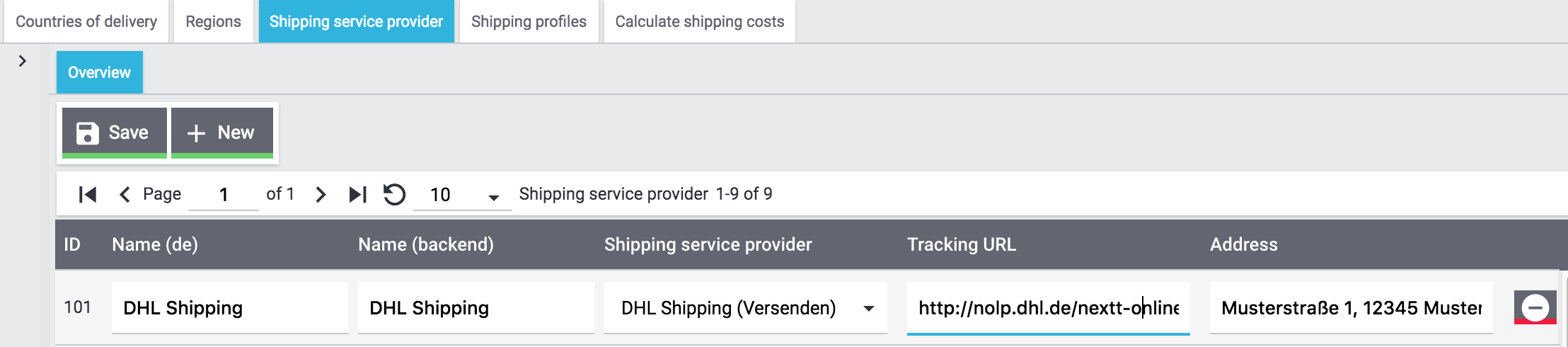Switch to Countries of delivery tab
Screen dimensions: 1568x347
tap(86, 21)
